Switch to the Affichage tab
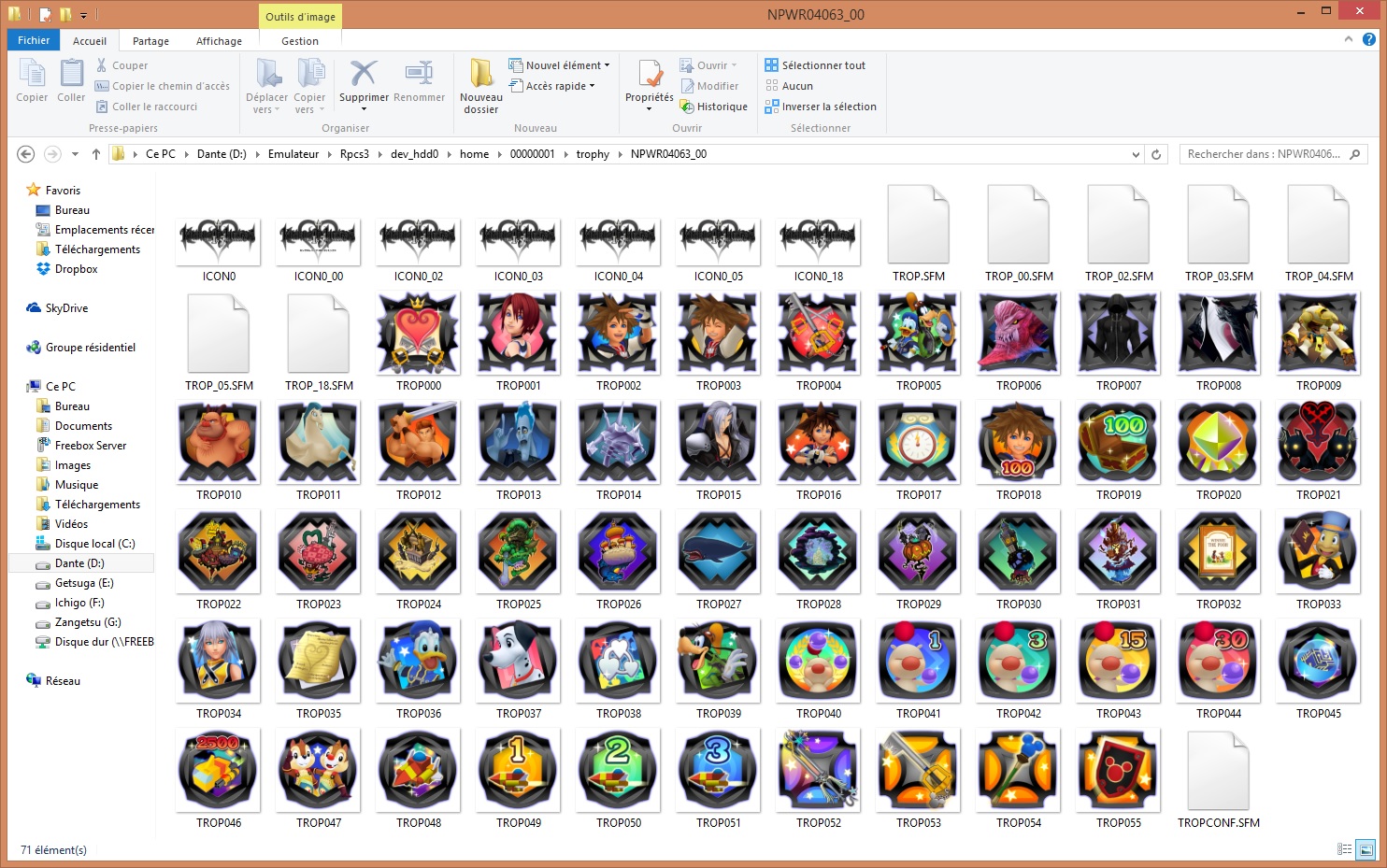This screenshot has height=868, width=1387. [x=219, y=41]
